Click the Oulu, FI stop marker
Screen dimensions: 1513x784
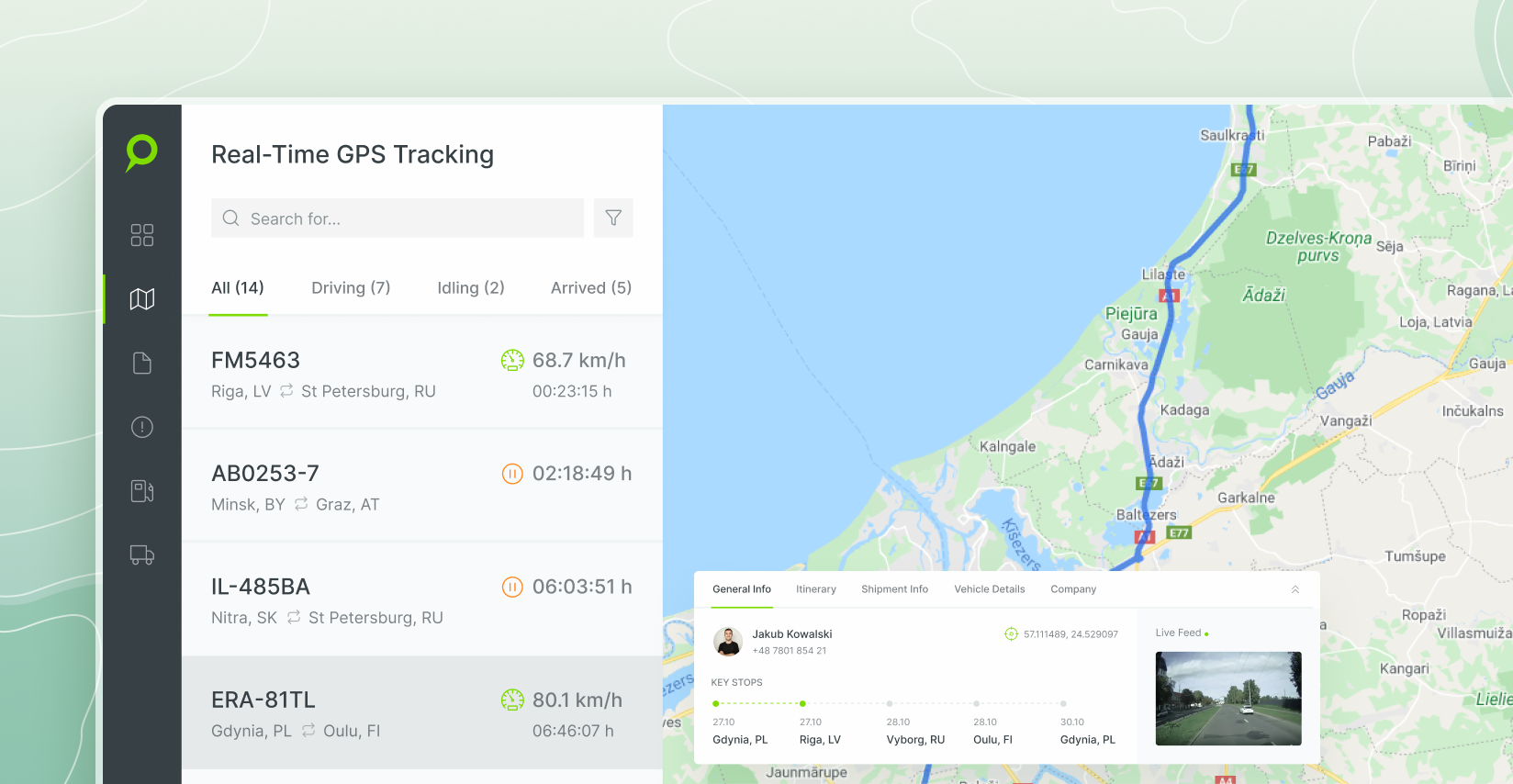976,703
